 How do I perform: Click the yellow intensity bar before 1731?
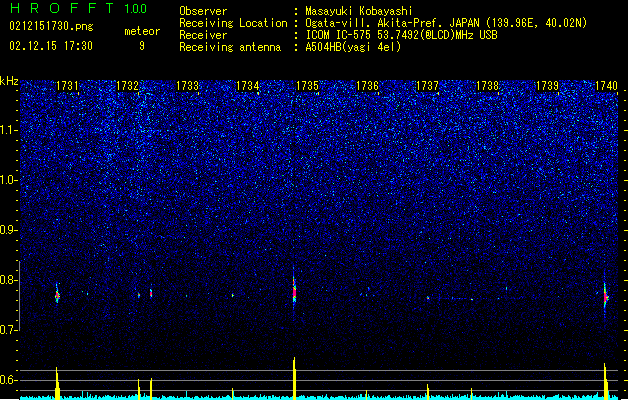click(x=57, y=383)
